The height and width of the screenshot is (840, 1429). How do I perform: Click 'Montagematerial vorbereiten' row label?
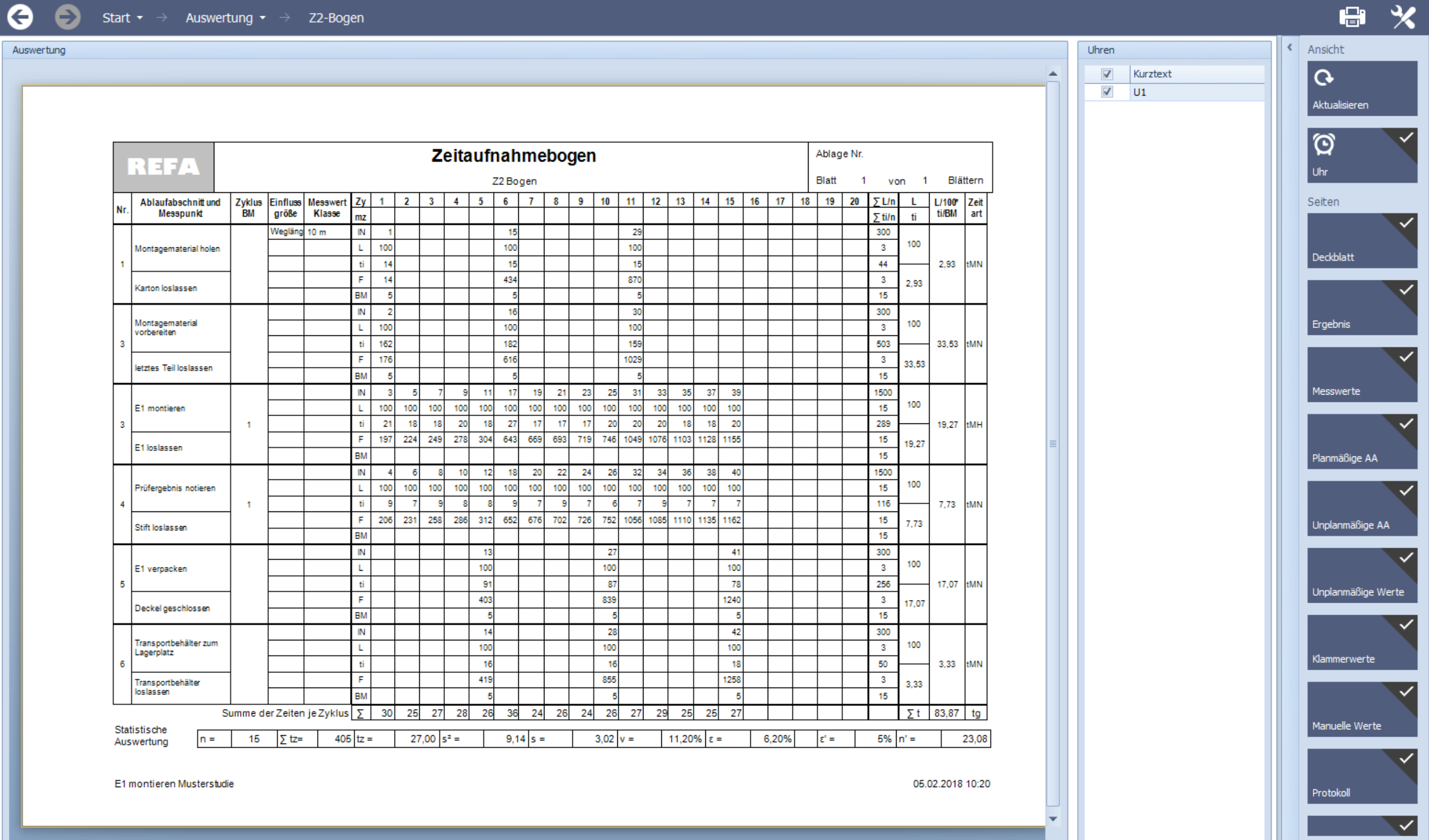click(x=166, y=328)
